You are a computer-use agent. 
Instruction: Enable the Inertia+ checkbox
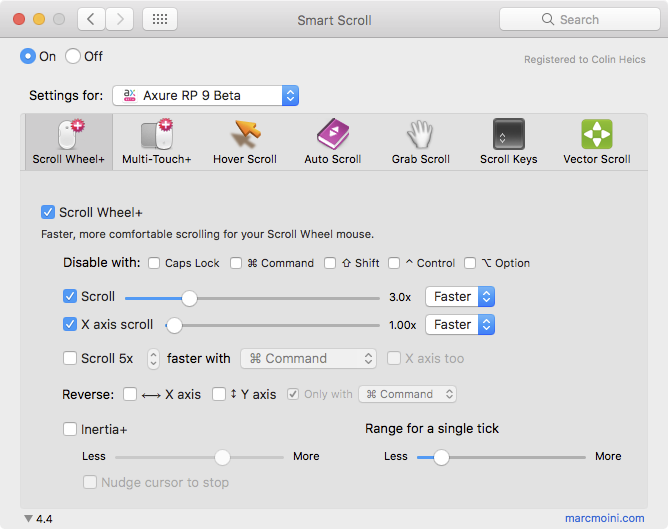coord(70,429)
